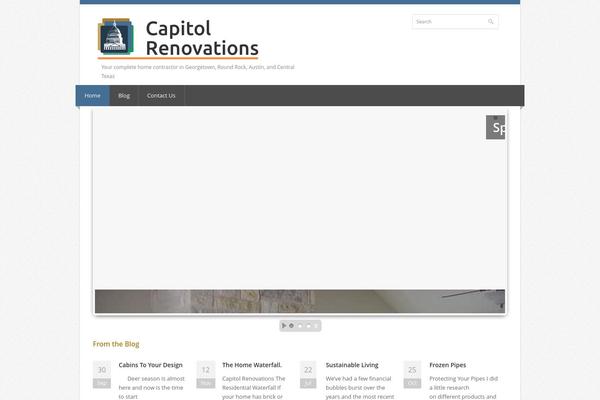Image resolution: width=600 pixels, height=400 pixels.
Task: Start the slideshow with the play arrow
Action: [284, 326]
